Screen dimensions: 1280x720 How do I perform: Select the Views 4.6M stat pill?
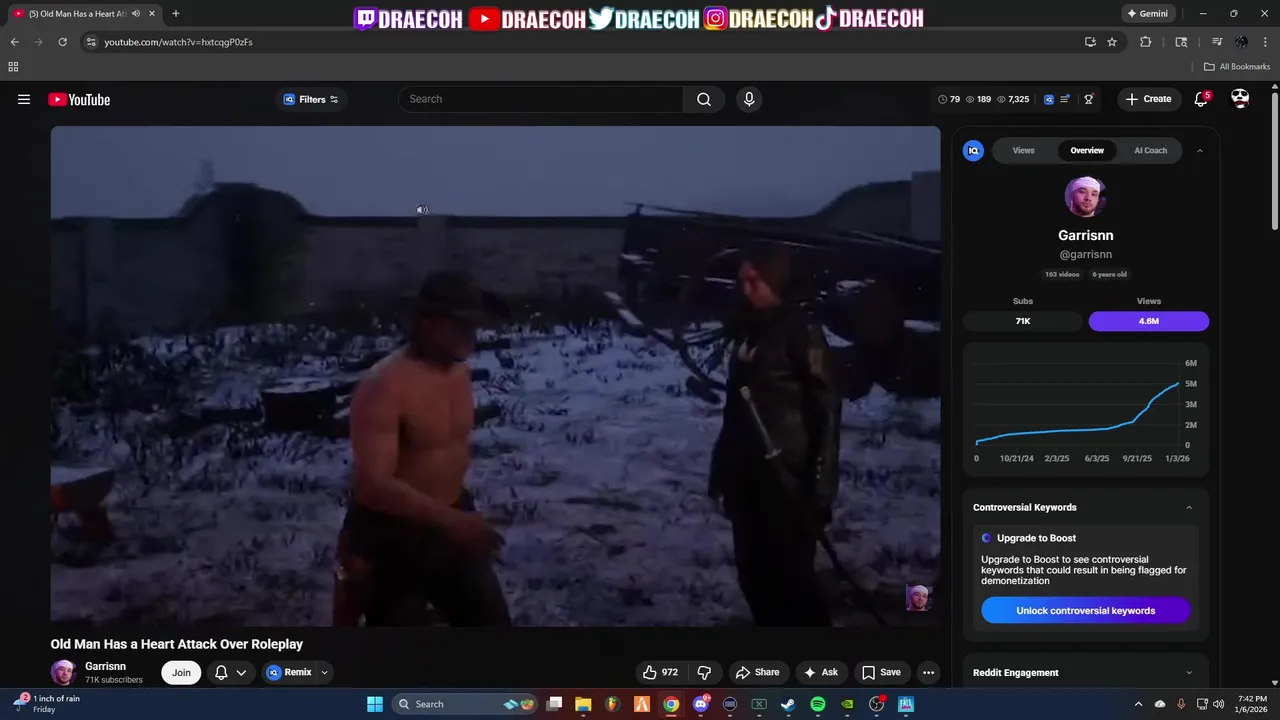point(1149,321)
